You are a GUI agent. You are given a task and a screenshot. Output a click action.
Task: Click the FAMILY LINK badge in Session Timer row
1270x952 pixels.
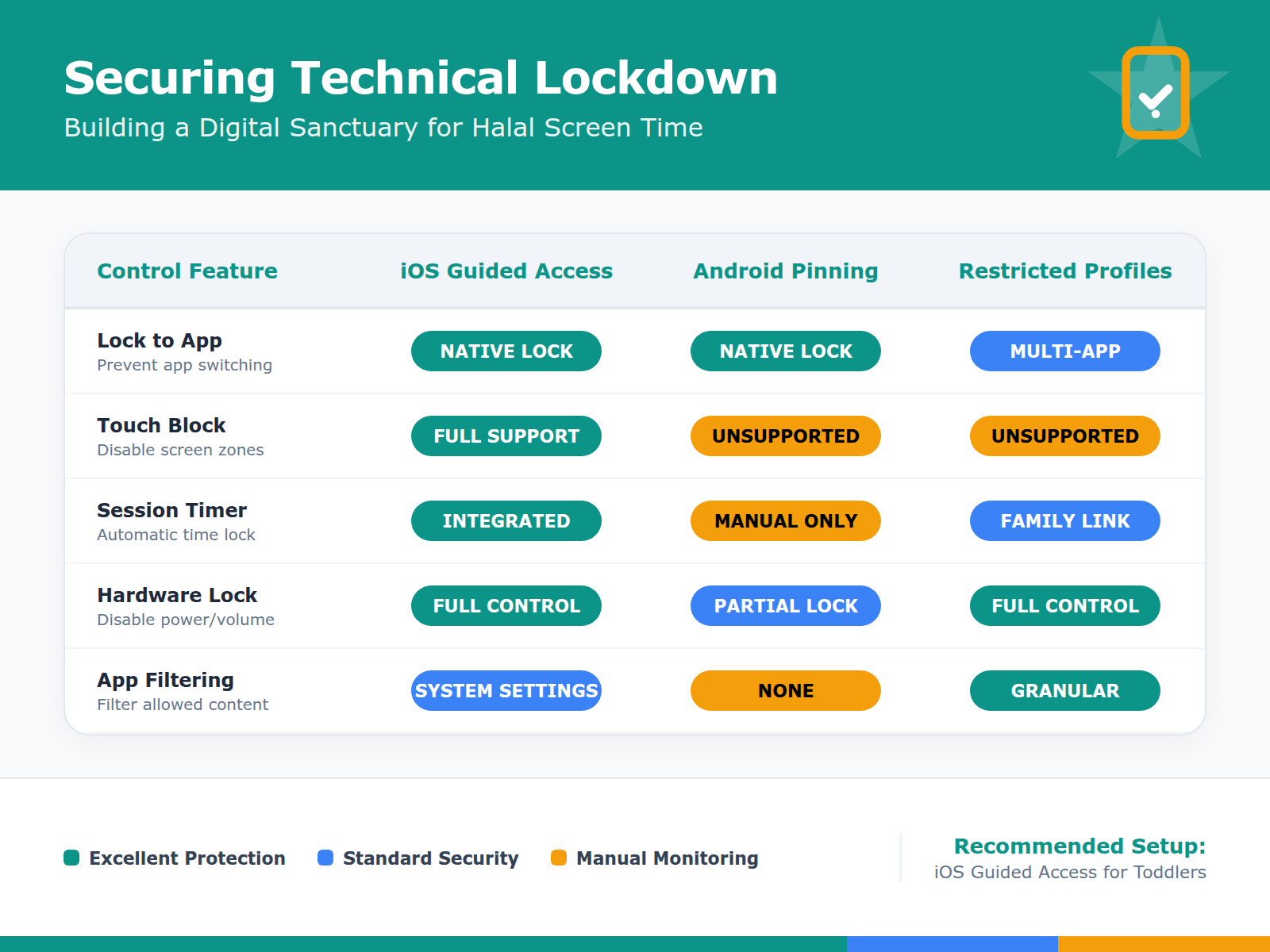1064,520
